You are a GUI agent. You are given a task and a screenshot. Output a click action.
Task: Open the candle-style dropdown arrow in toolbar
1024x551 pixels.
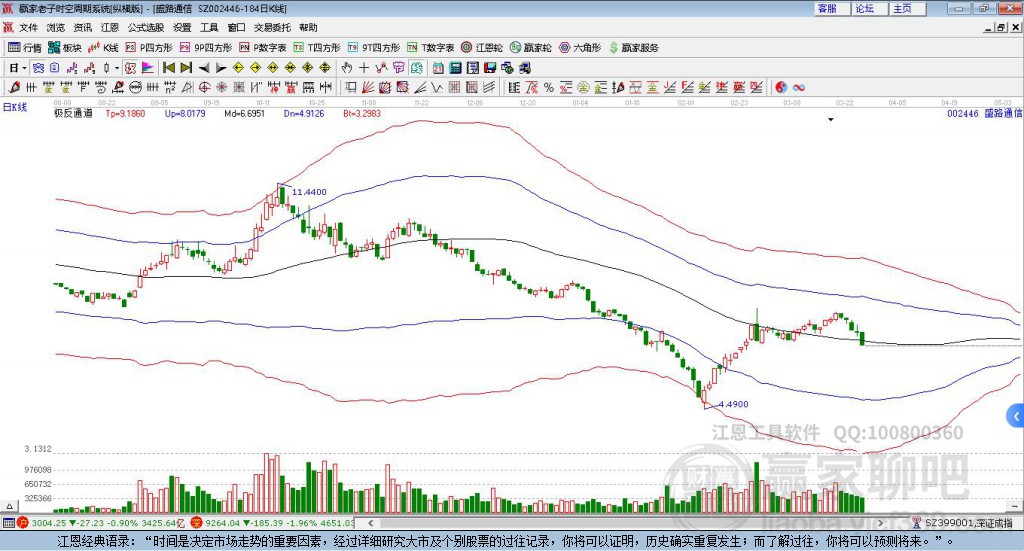click(x=117, y=68)
